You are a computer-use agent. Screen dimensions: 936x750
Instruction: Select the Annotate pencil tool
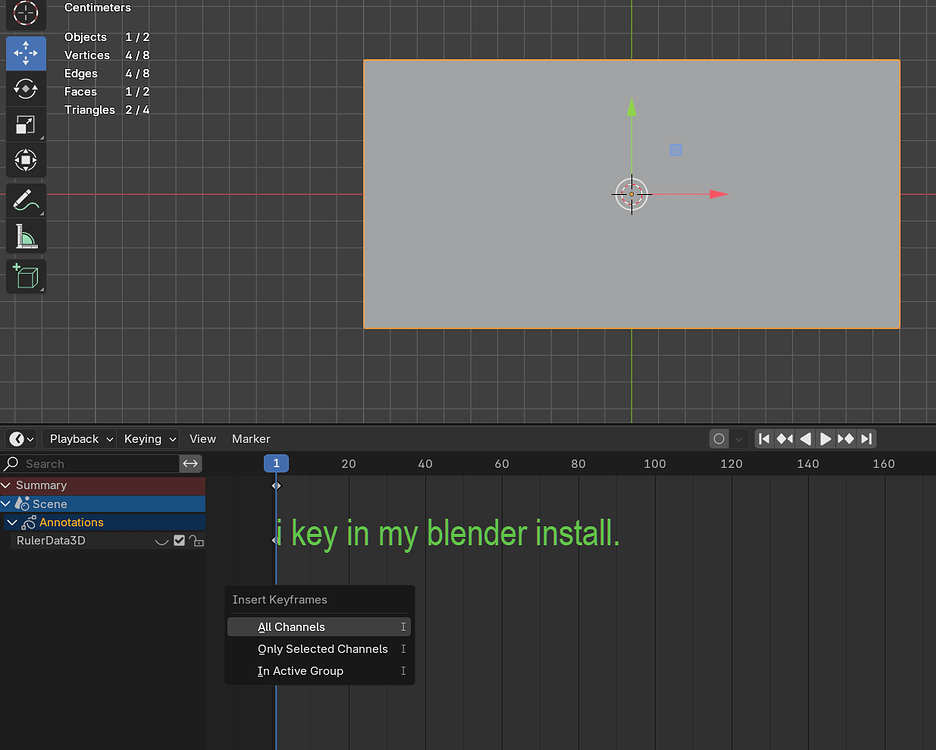pyautogui.click(x=26, y=201)
